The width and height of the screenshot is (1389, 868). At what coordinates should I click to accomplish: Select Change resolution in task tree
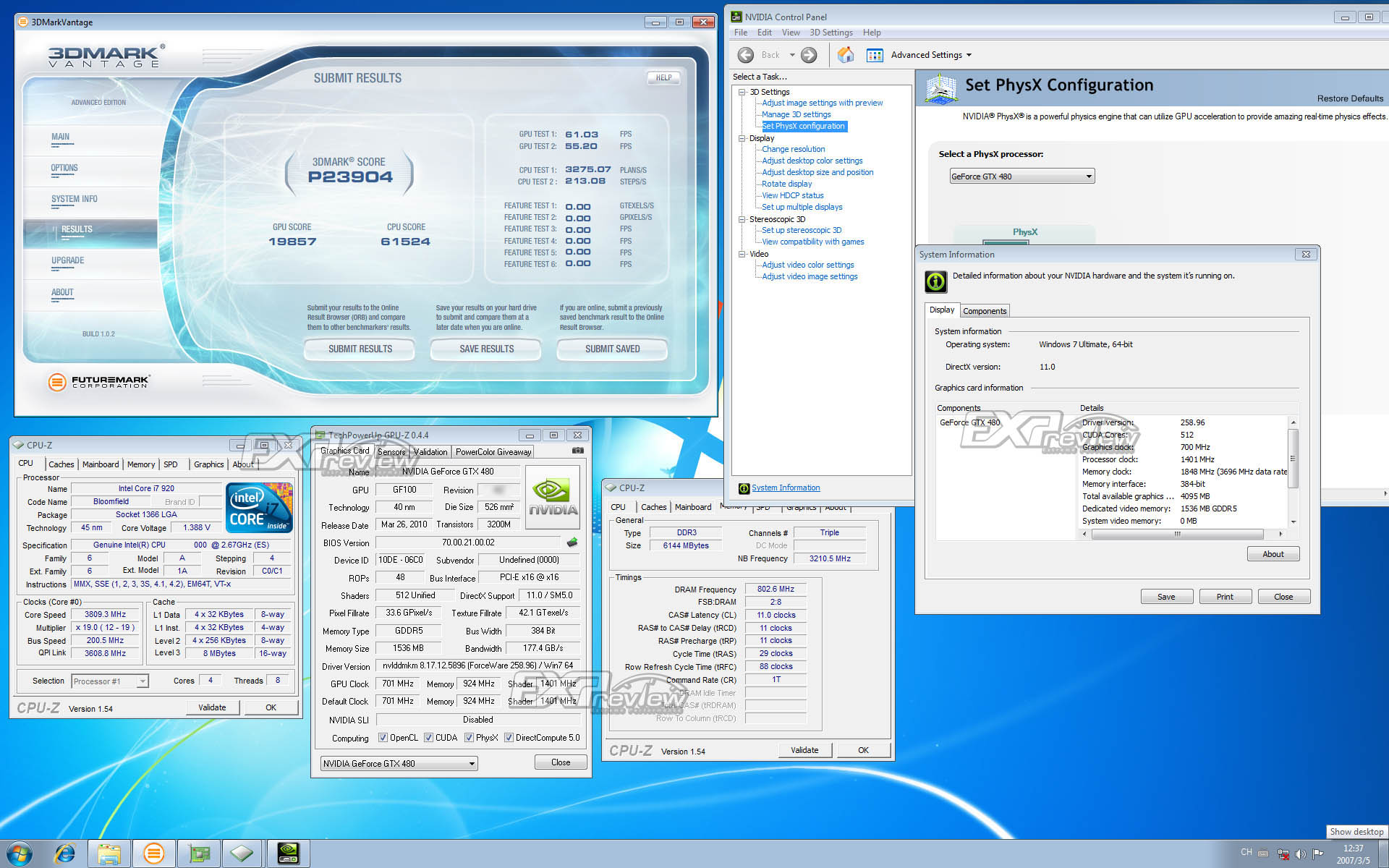[x=793, y=149]
